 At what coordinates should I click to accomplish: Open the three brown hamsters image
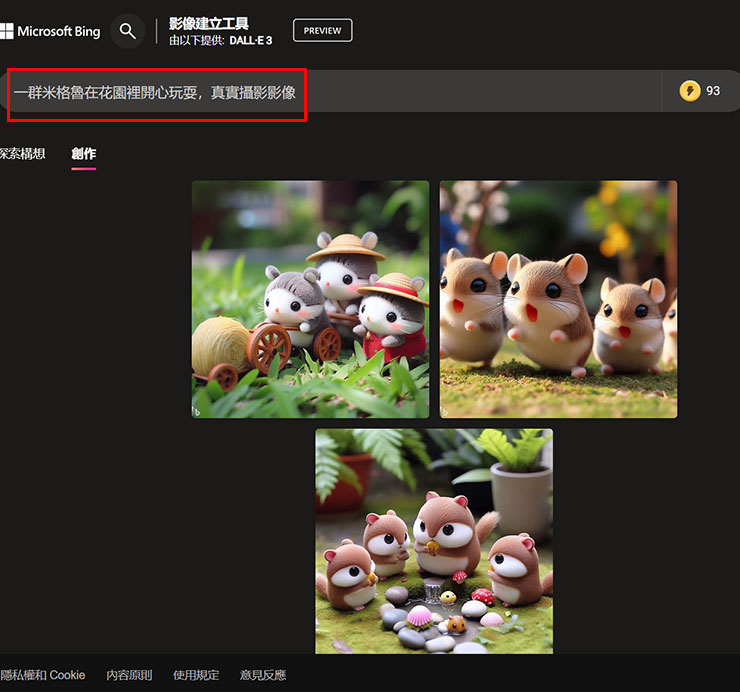click(558, 299)
